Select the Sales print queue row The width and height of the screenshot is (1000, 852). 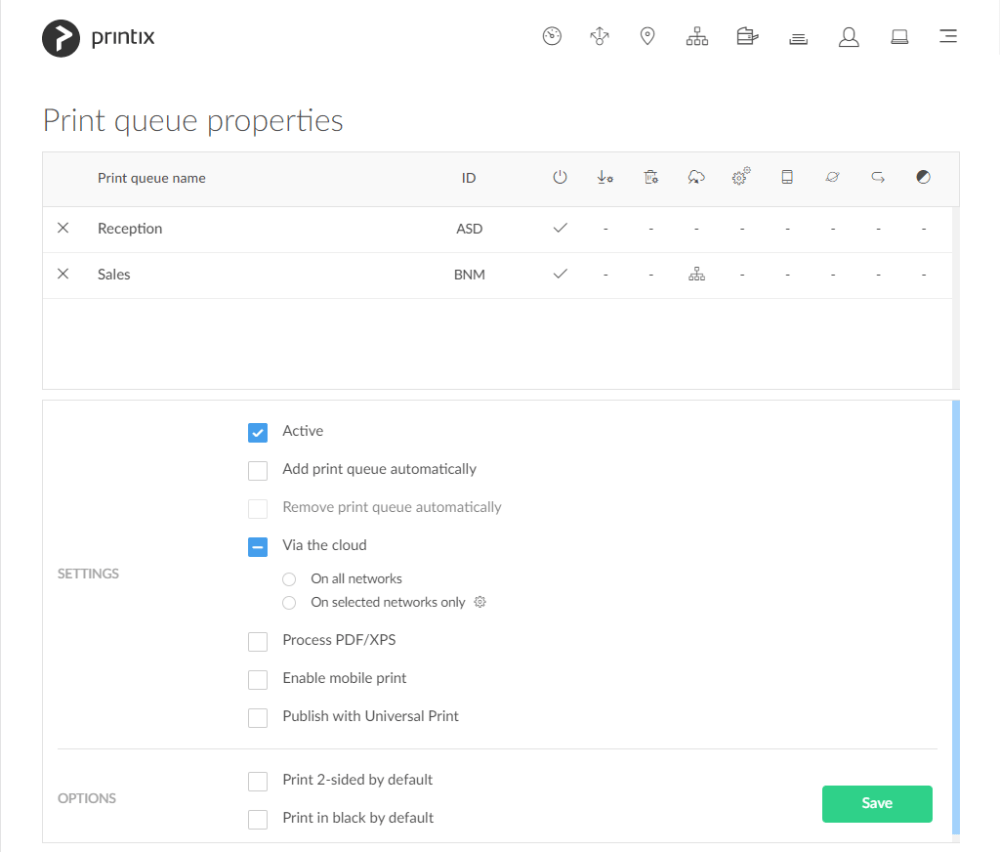(497, 275)
